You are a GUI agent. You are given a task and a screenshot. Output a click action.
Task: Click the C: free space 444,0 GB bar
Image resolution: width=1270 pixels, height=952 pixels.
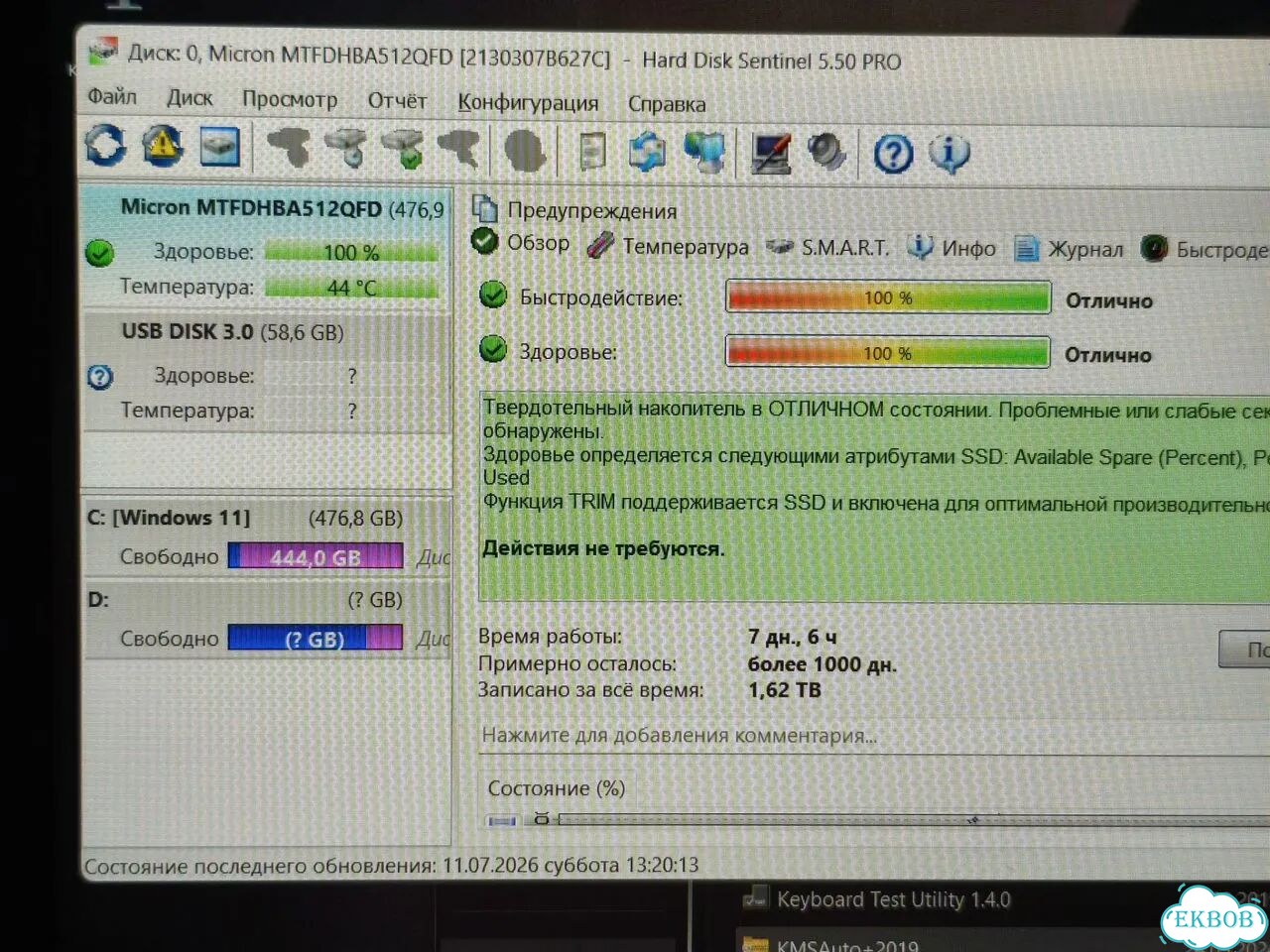coord(316,556)
